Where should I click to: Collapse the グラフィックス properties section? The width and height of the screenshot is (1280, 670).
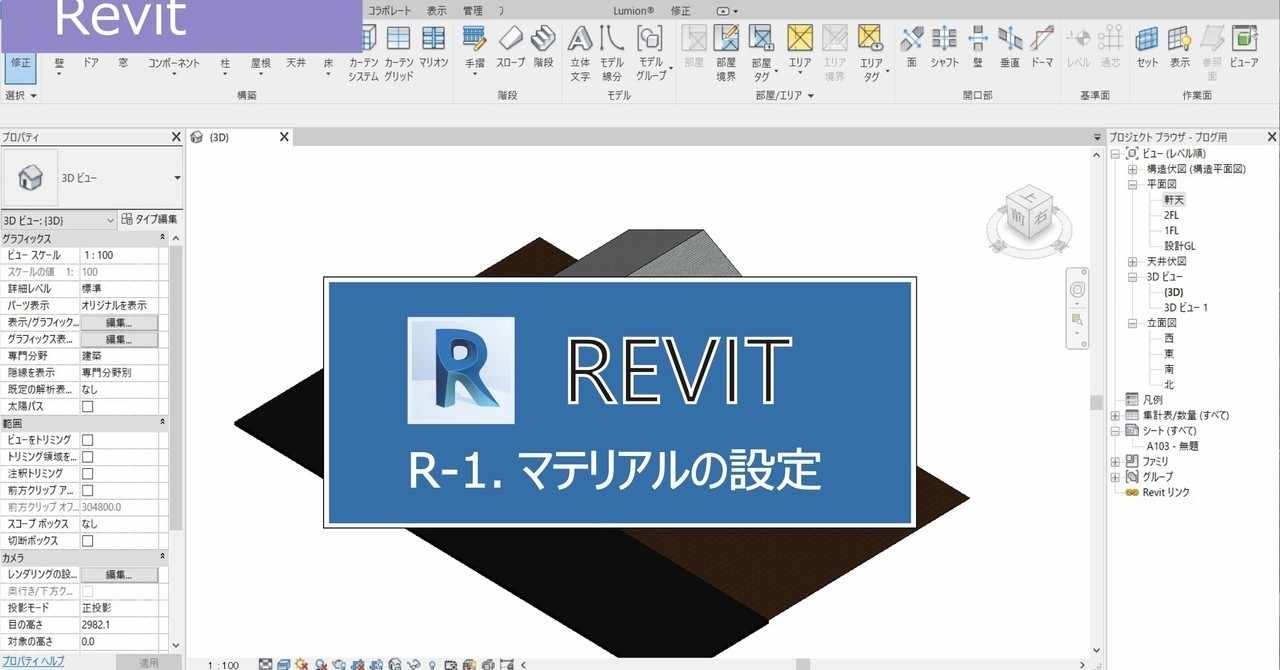coord(163,239)
